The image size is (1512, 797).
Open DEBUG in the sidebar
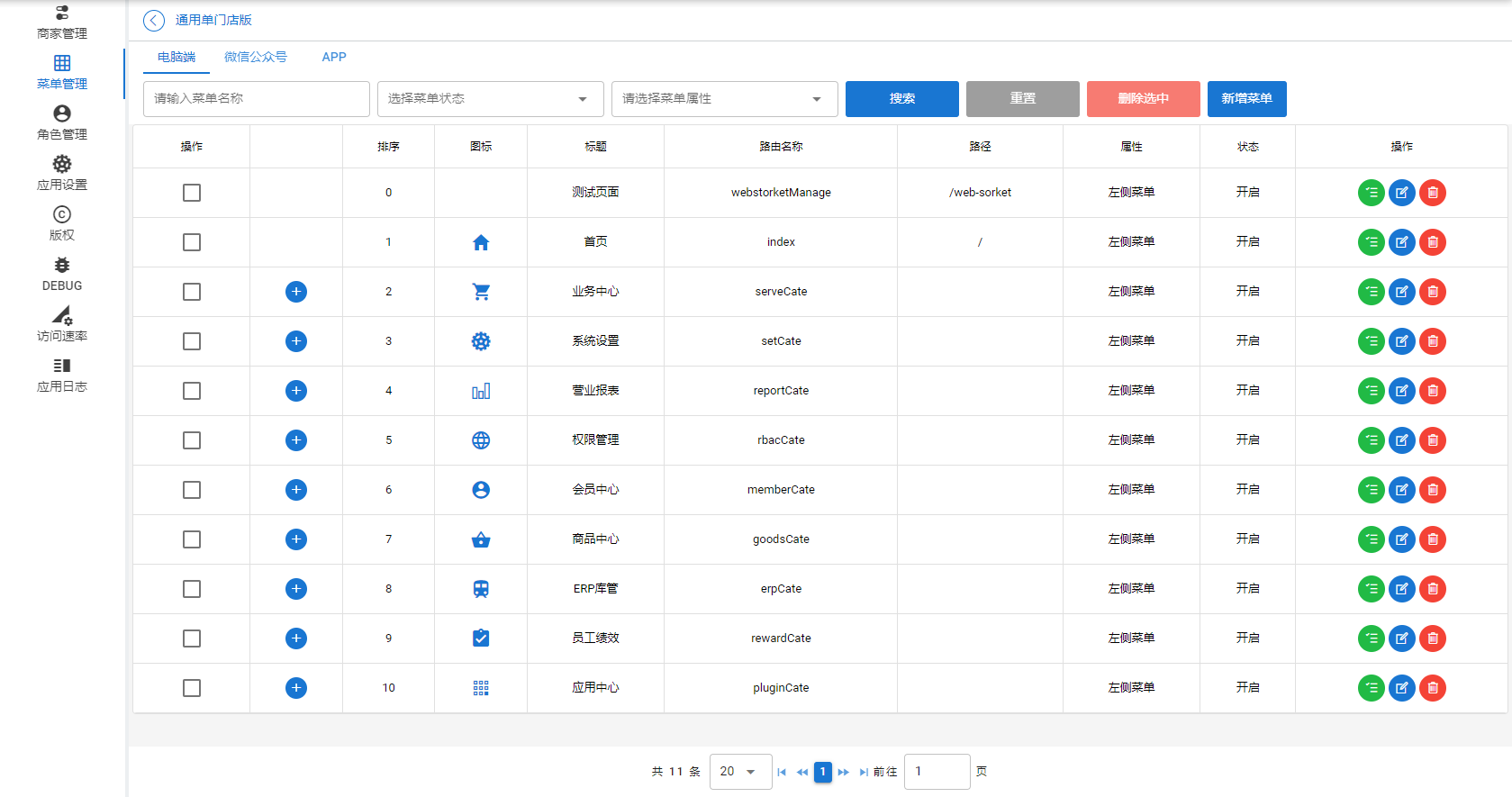(62, 275)
